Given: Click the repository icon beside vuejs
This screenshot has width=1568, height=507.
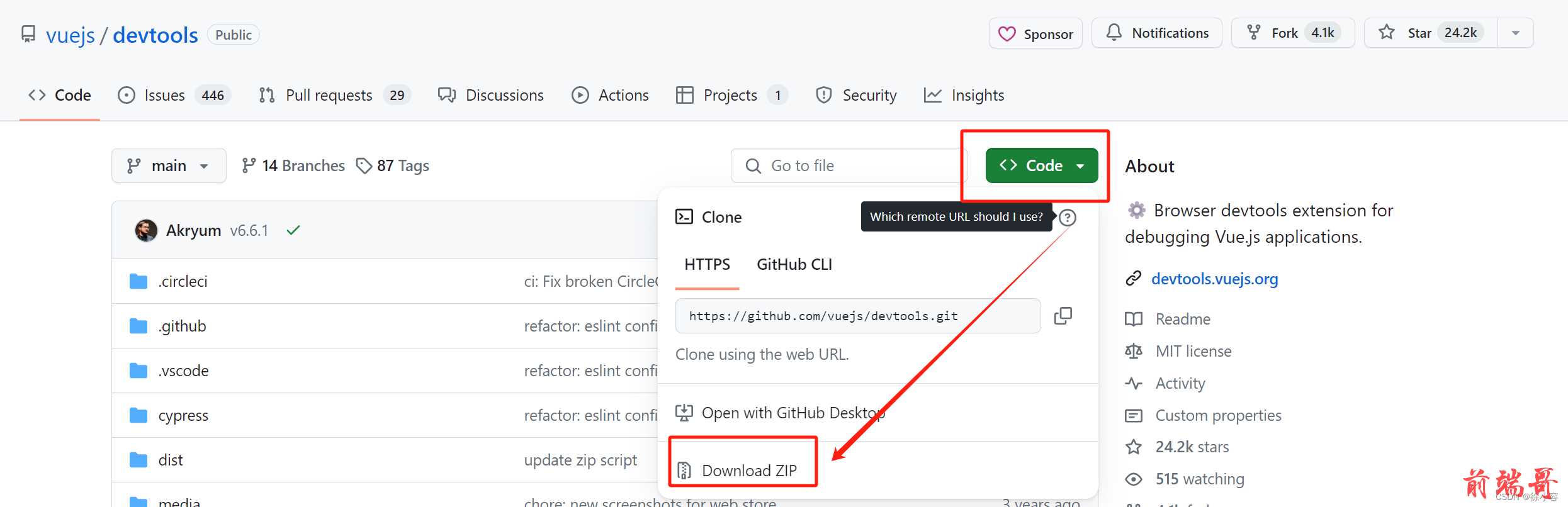Looking at the screenshot, I should pos(28,34).
